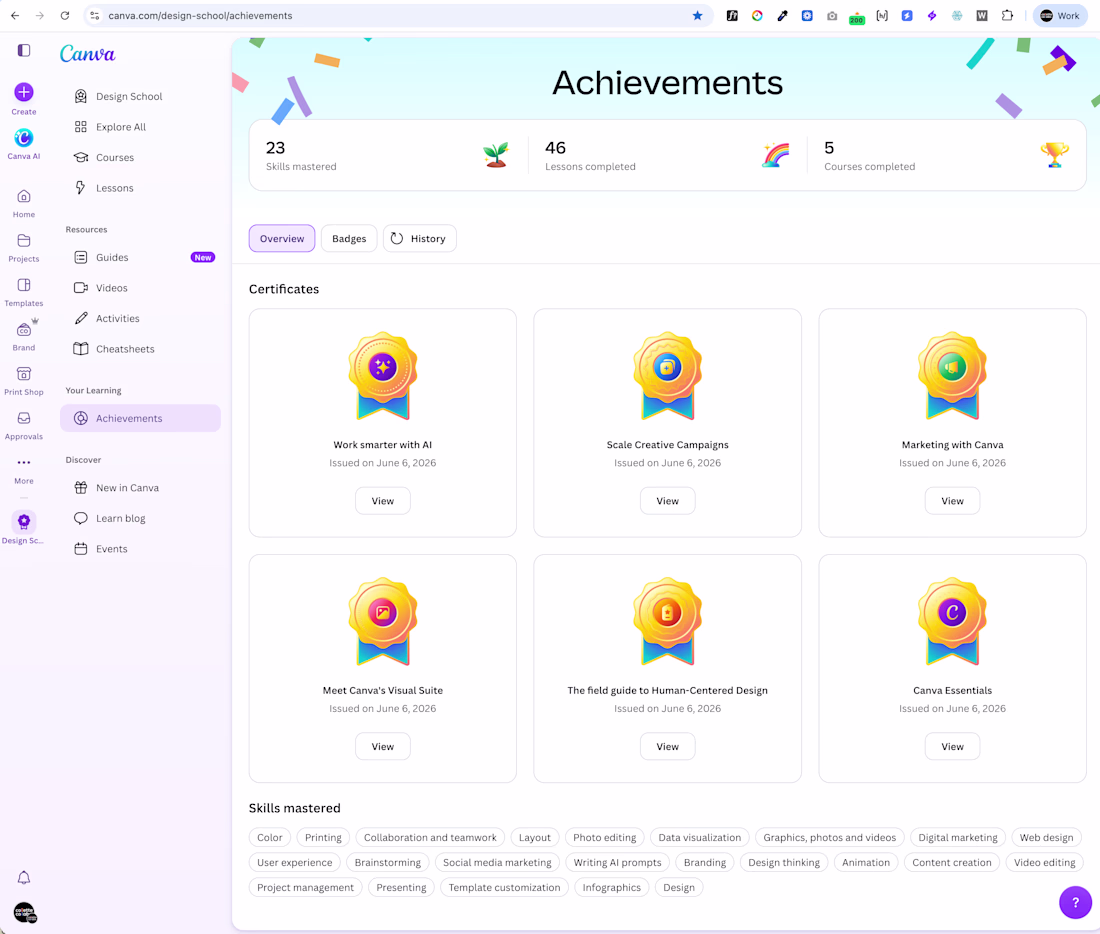Switch to the Badges tab
The height and width of the screenshot is (934, 1100).
[349, 239]
